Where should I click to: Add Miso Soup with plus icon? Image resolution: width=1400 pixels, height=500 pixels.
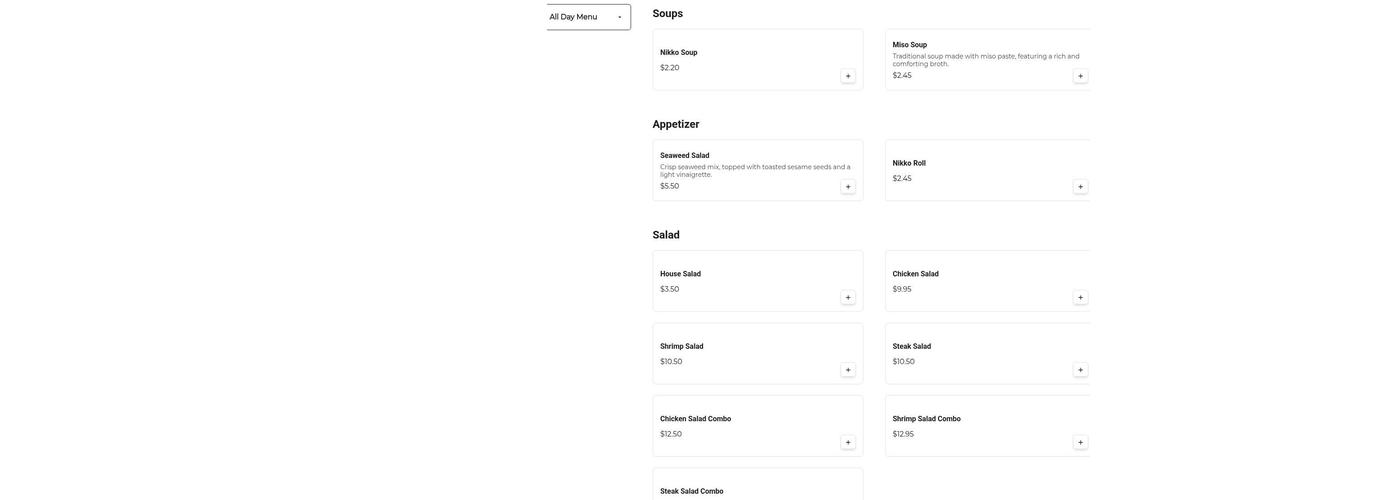(x=1080, y=76)
